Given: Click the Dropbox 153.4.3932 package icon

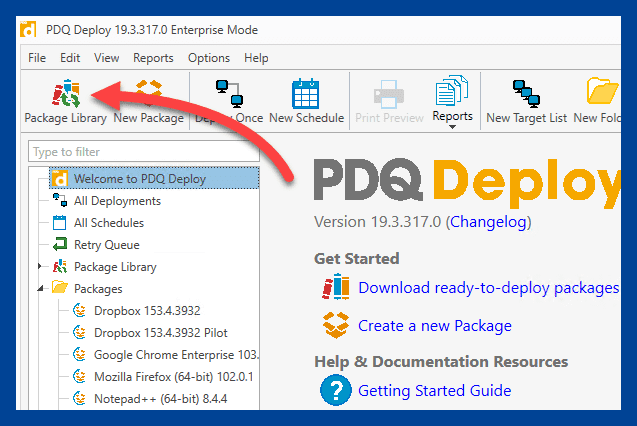Looking at the screenshot, I should (x=79, y=310).
